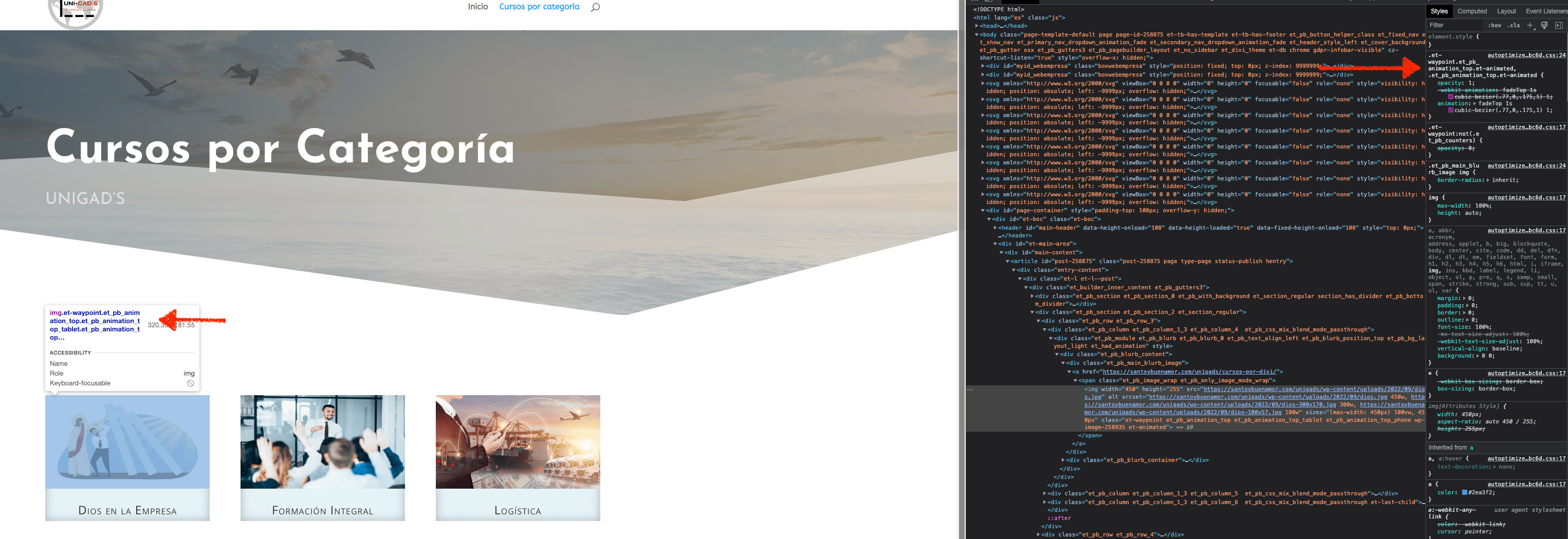Image resolution: width=1568 pixels, height=539 pixels.
Task: Expand the et_pb_column_5 div node
Action: coord(1044,494)
